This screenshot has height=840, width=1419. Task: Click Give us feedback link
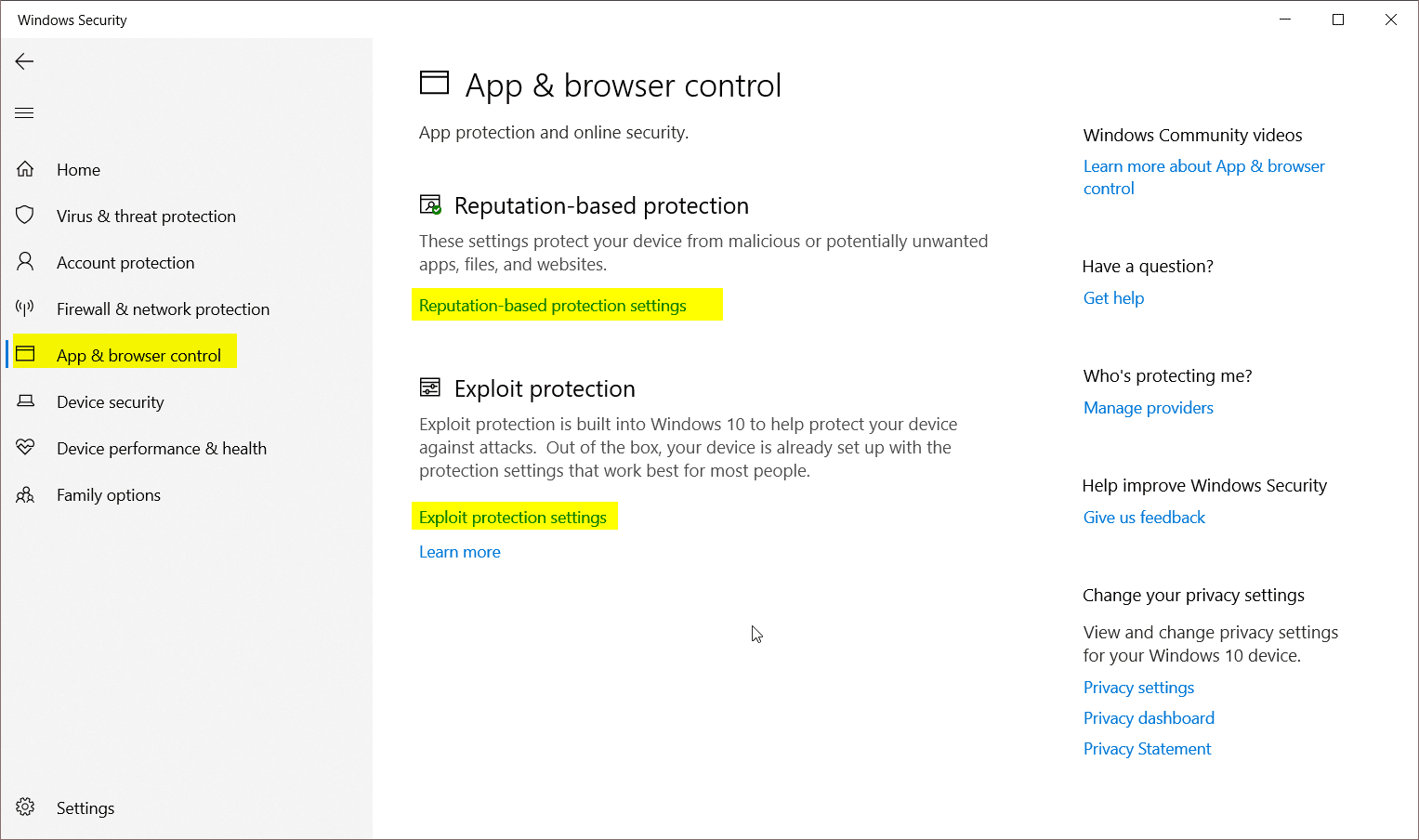[1144, 518]
